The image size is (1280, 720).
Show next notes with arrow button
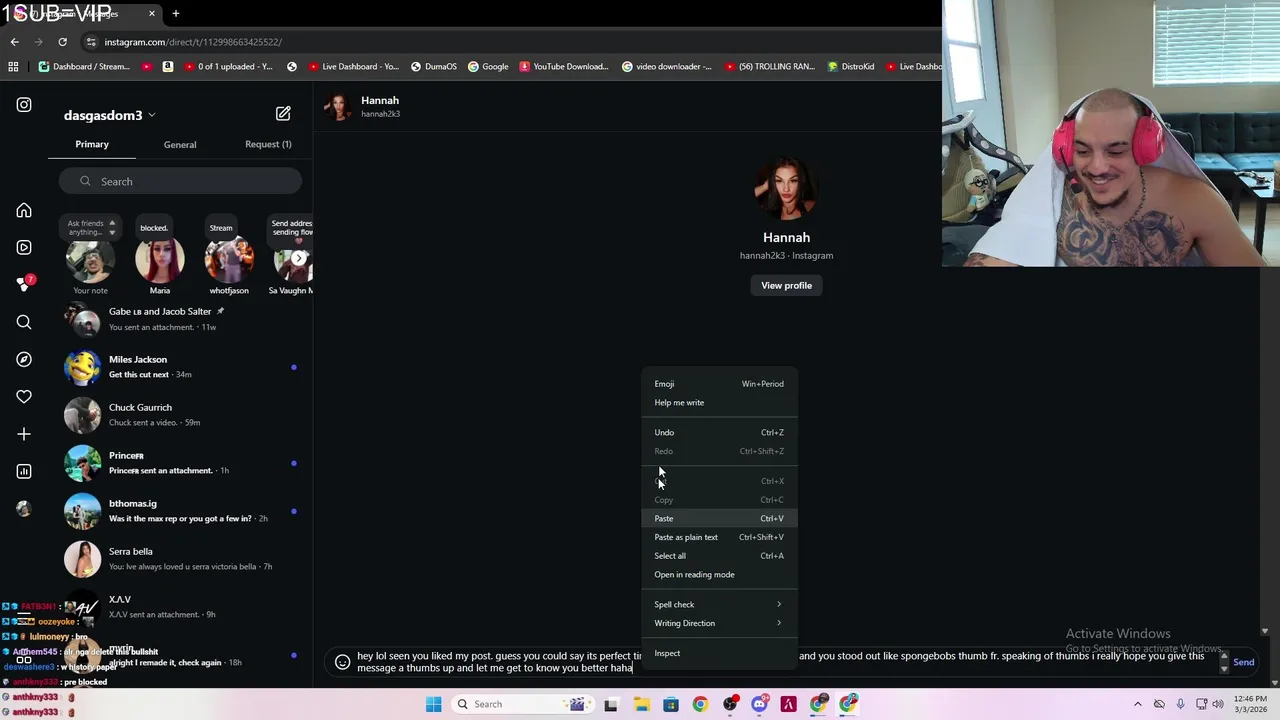(x=298, y=258)
